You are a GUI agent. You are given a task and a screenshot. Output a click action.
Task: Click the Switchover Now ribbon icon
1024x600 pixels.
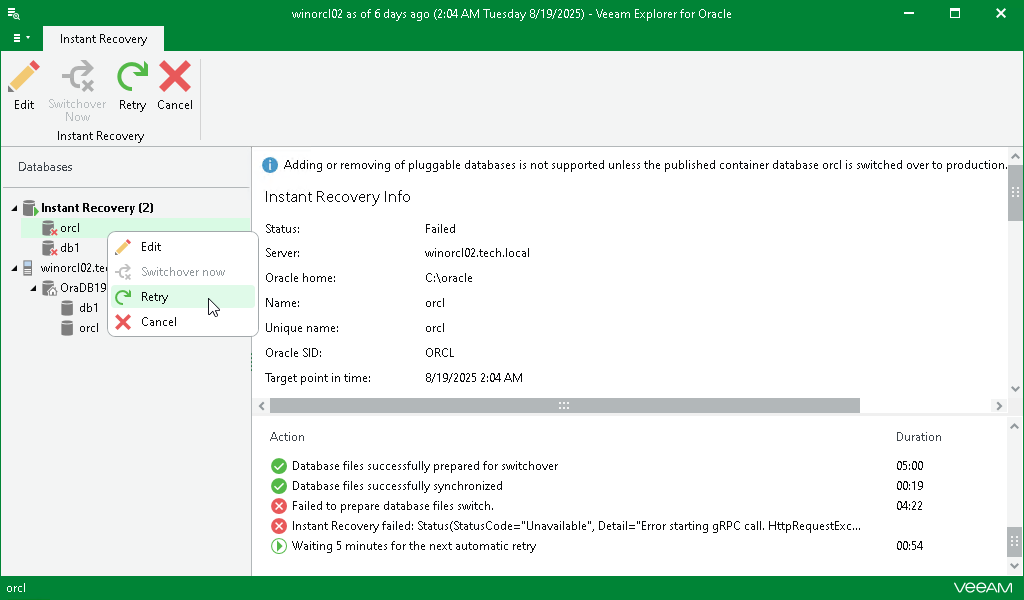[x=77, y=80]
